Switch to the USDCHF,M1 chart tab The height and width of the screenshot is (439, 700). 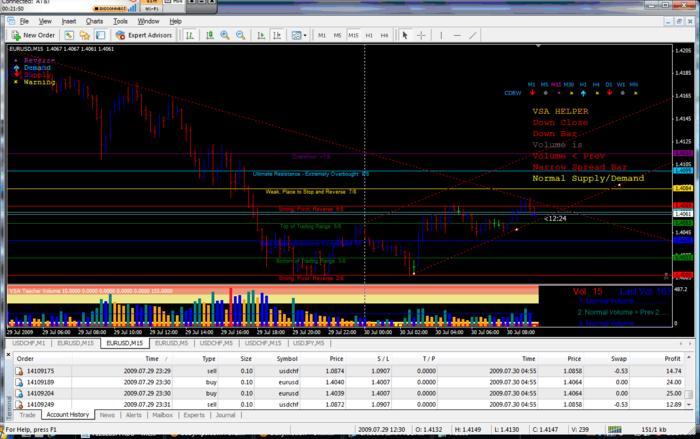(x=29, y=343)
